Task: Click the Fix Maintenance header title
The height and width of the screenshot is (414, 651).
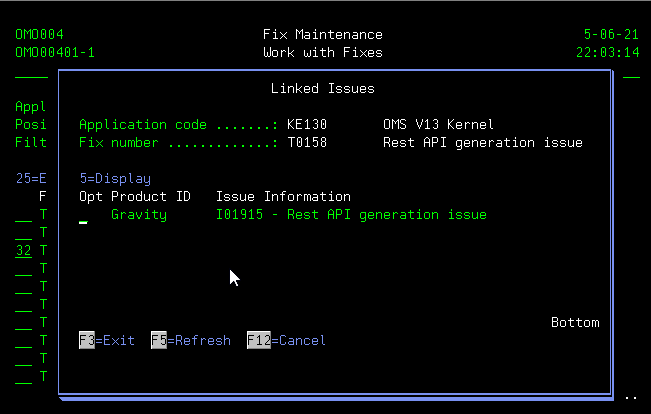Action: 322,35
